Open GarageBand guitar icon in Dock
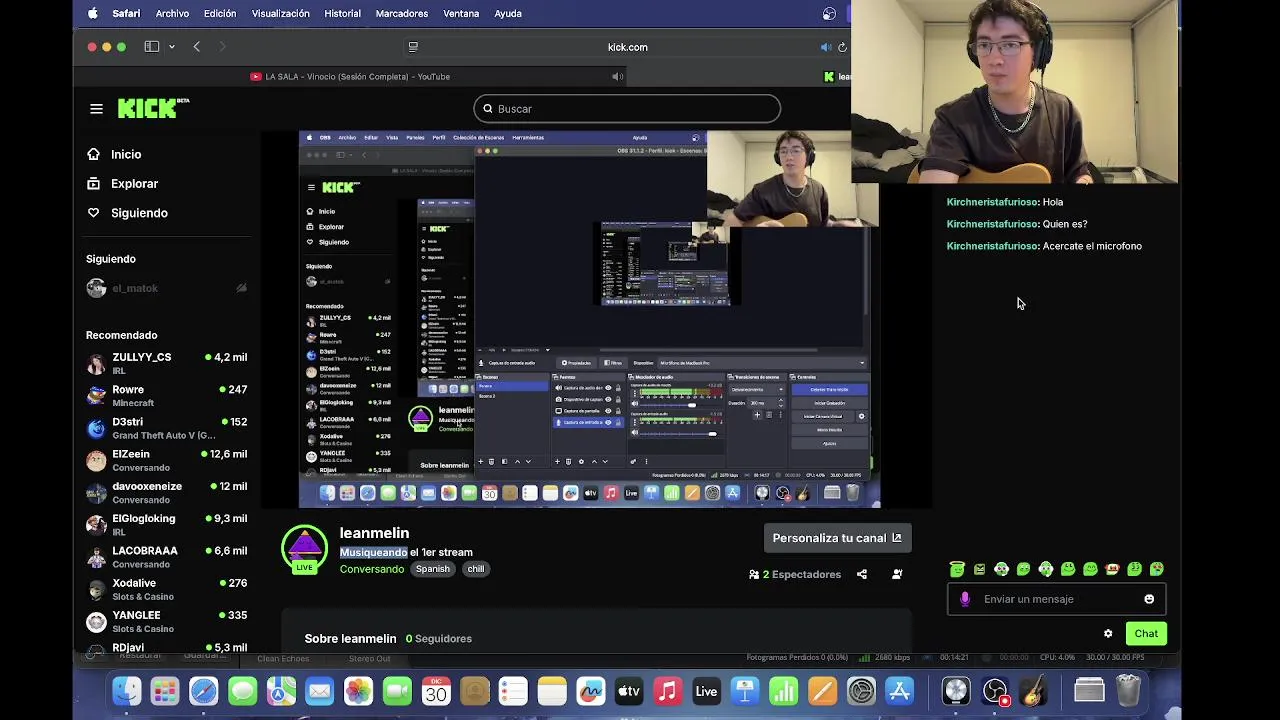 pos(1034,691)
